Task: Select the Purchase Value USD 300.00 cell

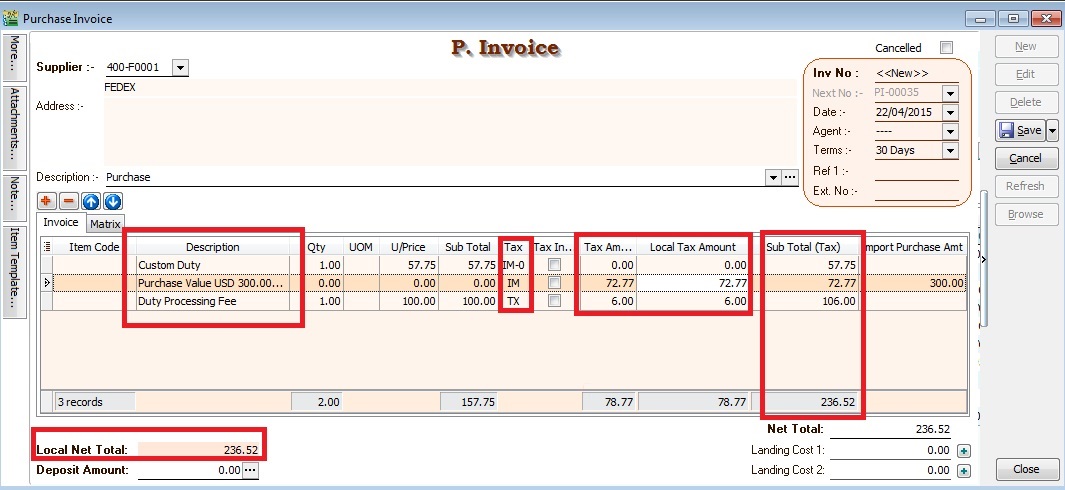Action: 213,283
